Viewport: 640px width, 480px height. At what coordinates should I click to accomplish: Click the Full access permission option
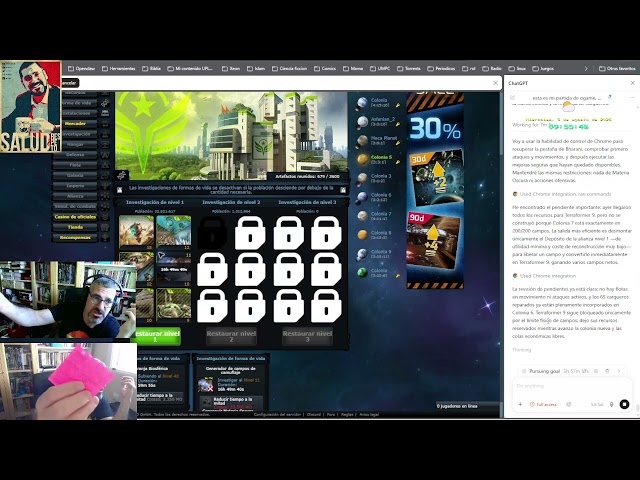(x=543, y=404)
